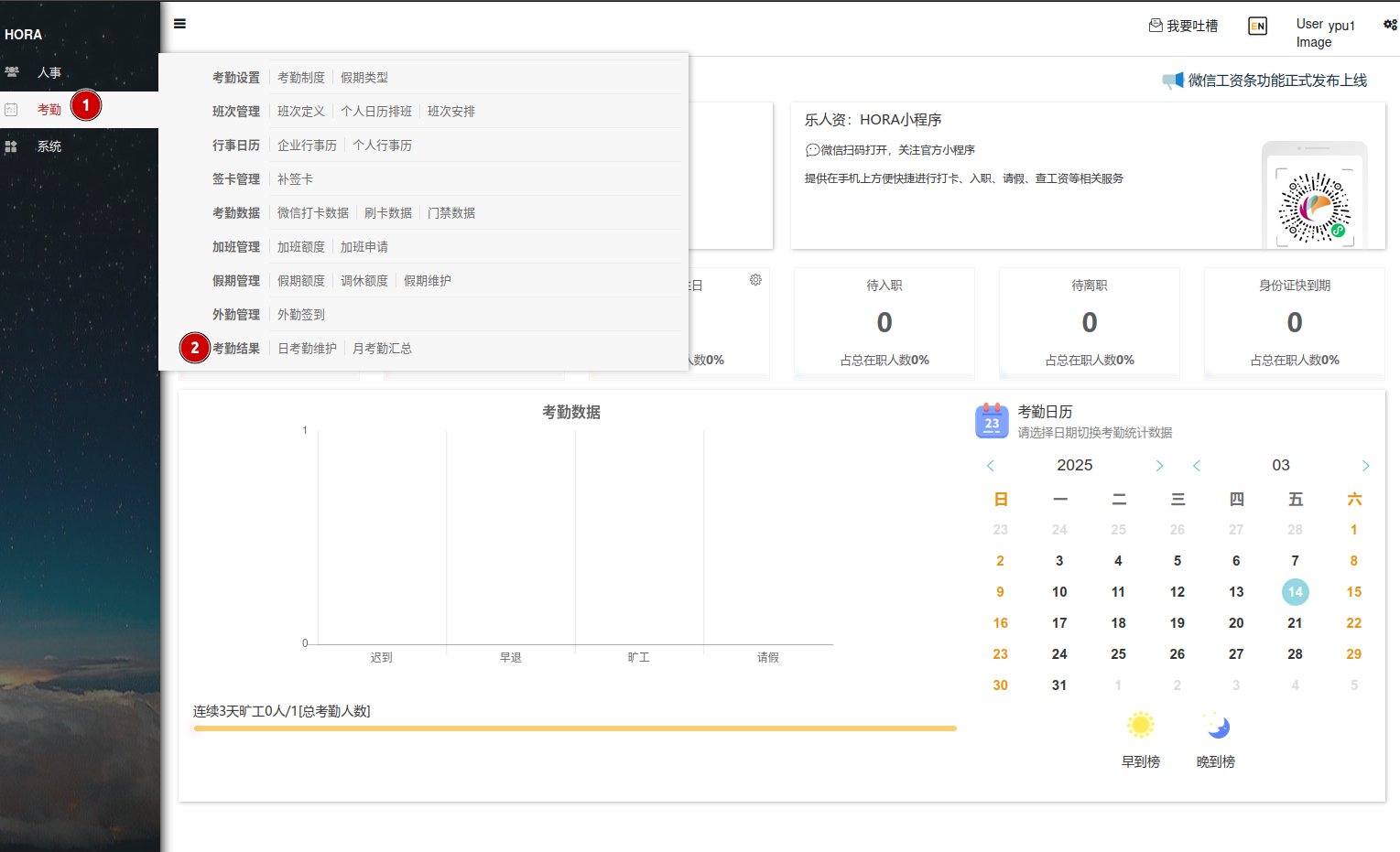Click the small gear icon on stats card

pos(755,280)
